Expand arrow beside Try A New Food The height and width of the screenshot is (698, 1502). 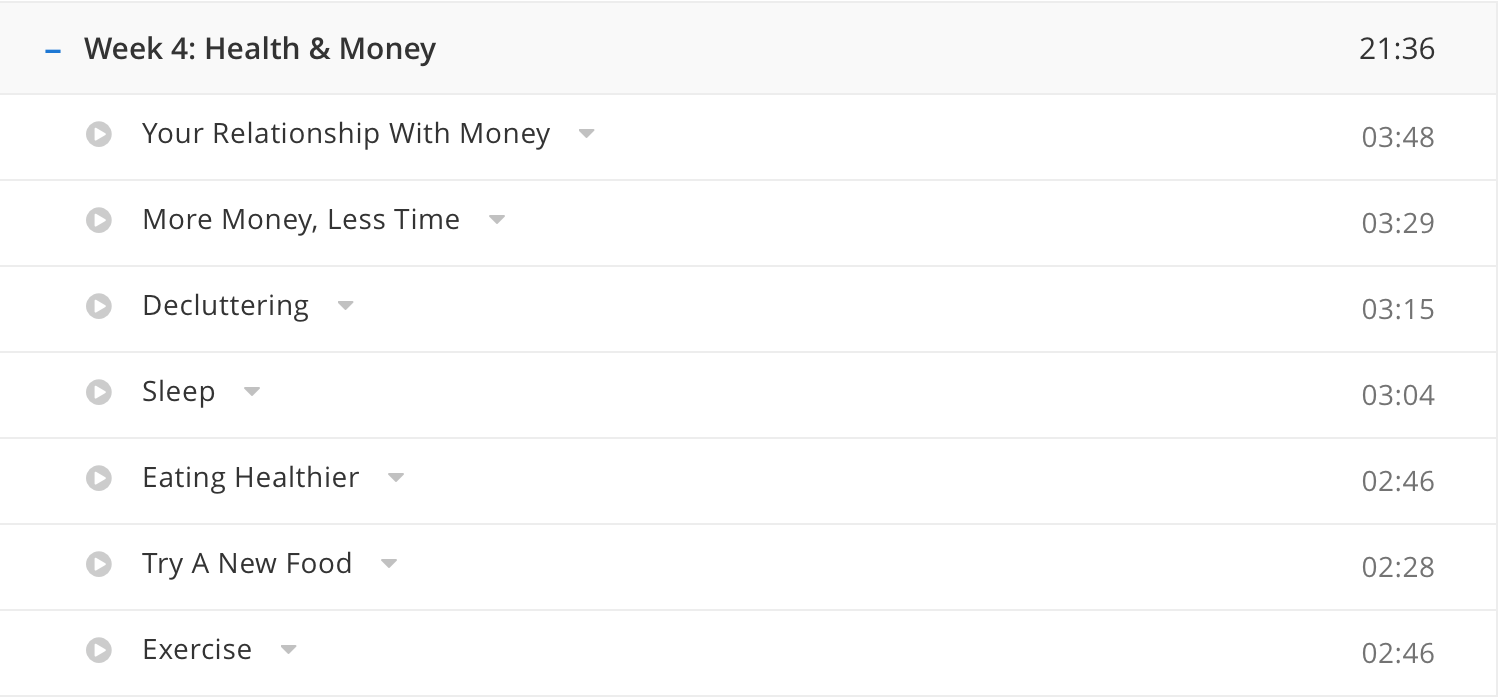coord(389,564)
